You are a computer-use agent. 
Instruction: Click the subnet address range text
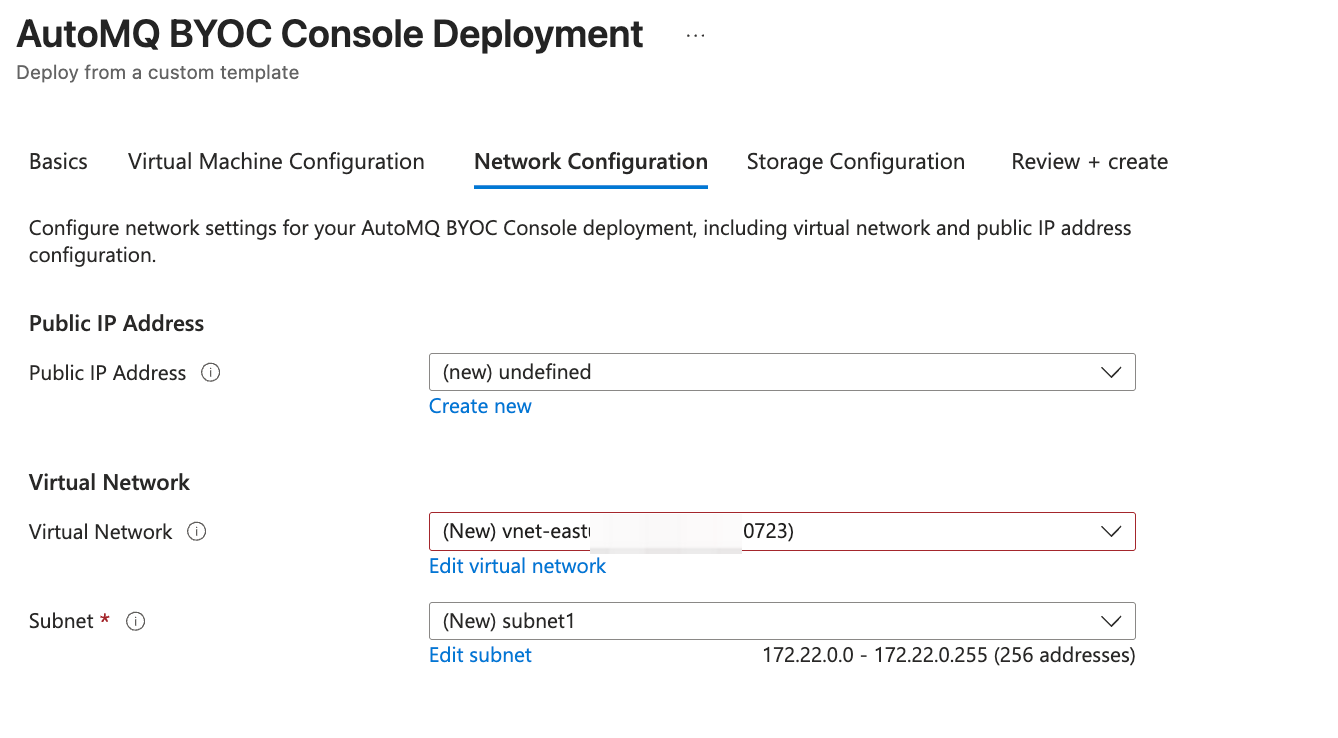(x=948, y=656)
